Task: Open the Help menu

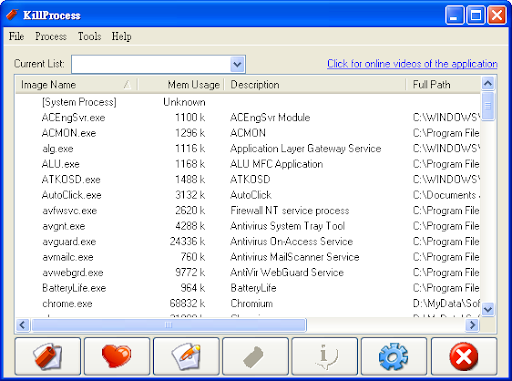Action: point(121,36)
